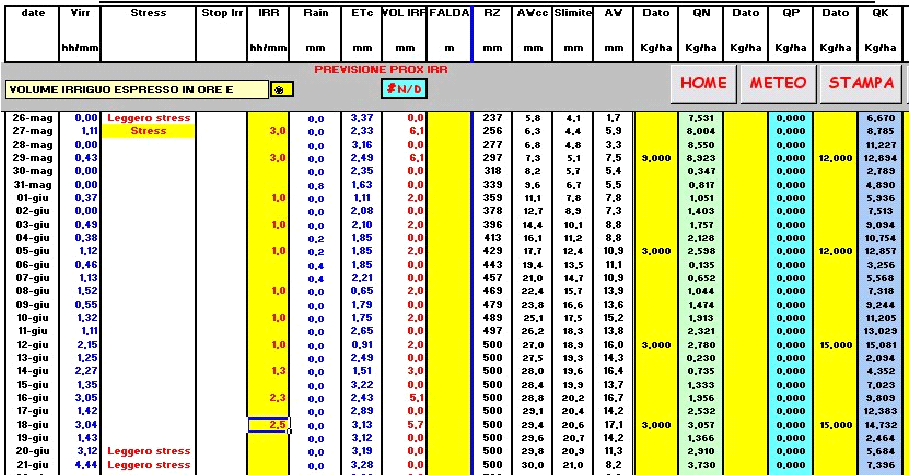This screenshot has height=475, width=909.
Task: Click the HOME button
Action: click(x=703, y=83)
